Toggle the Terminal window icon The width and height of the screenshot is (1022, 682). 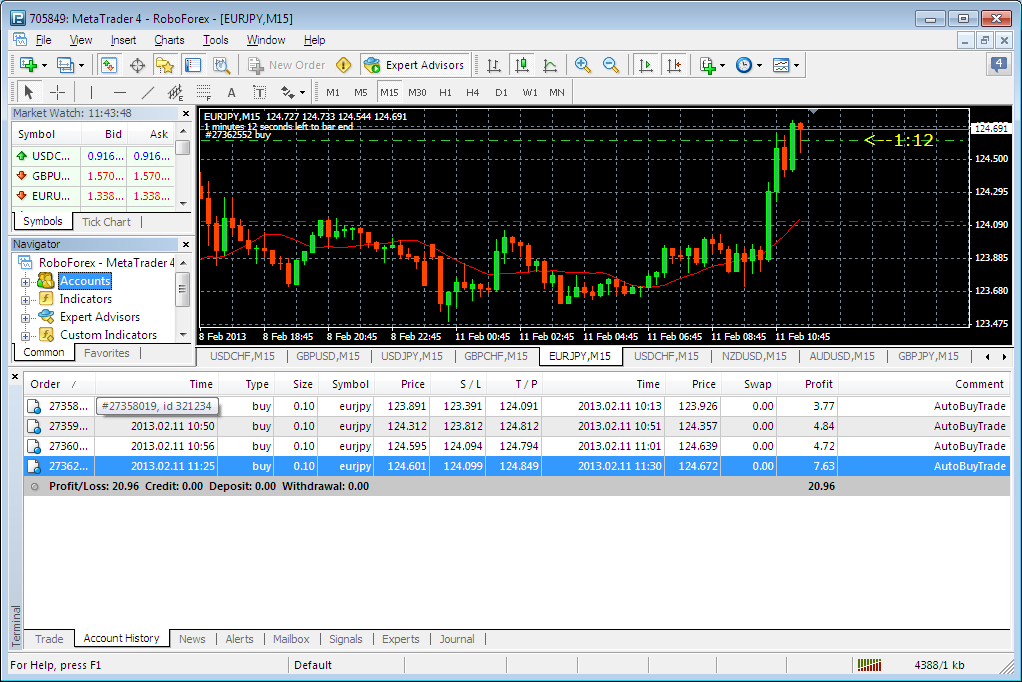coord(193,65)
